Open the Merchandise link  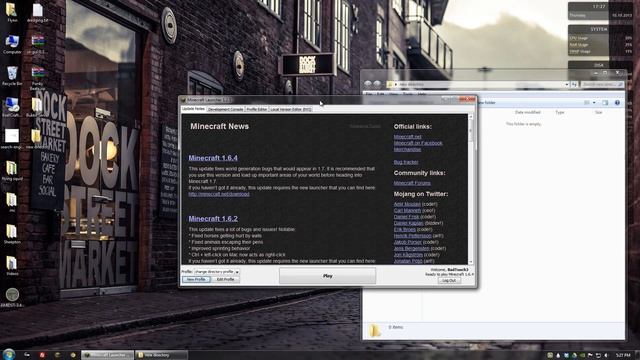(x=407, y=149)
